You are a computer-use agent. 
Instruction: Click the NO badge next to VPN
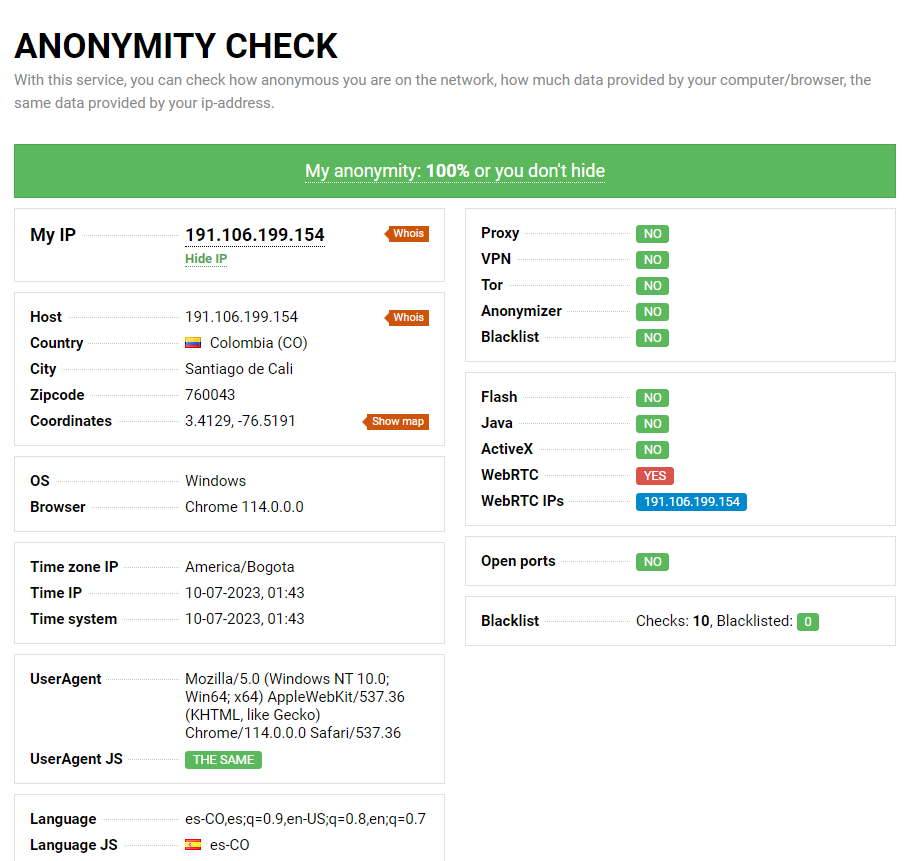pos(652,260)
